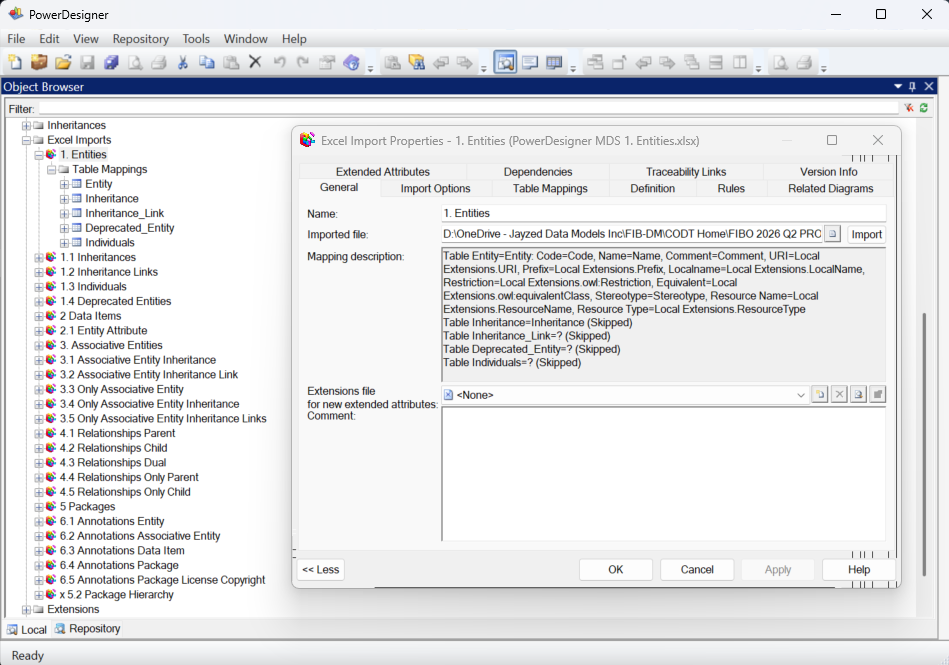Expand the 2 Data Items import node
949x665 pixels.
coord(39,316)
